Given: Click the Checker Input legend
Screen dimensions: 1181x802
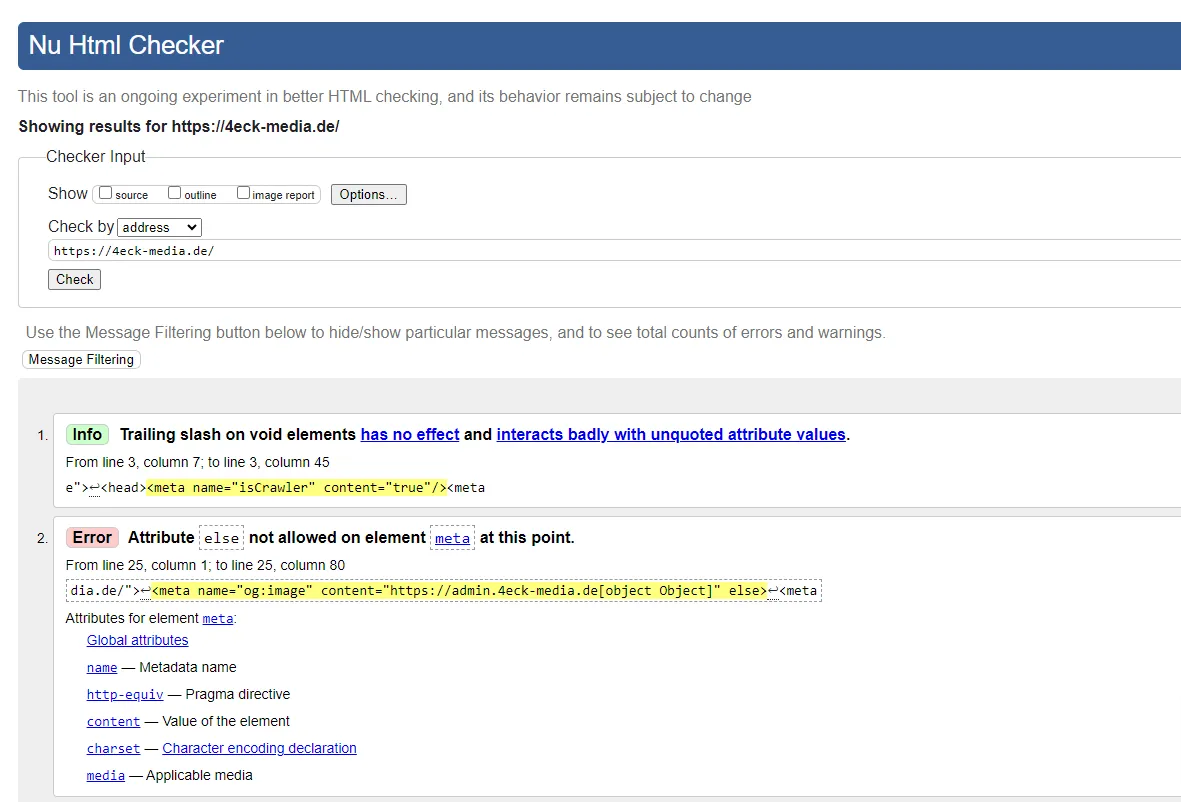Looking at the screenshot, I should tap(96, 157).
